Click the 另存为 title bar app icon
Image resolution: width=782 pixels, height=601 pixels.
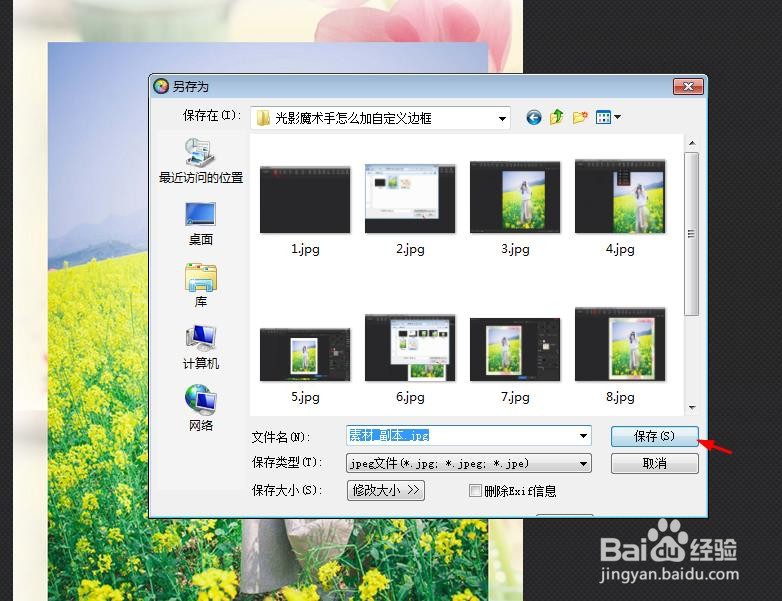coord(161,86)
